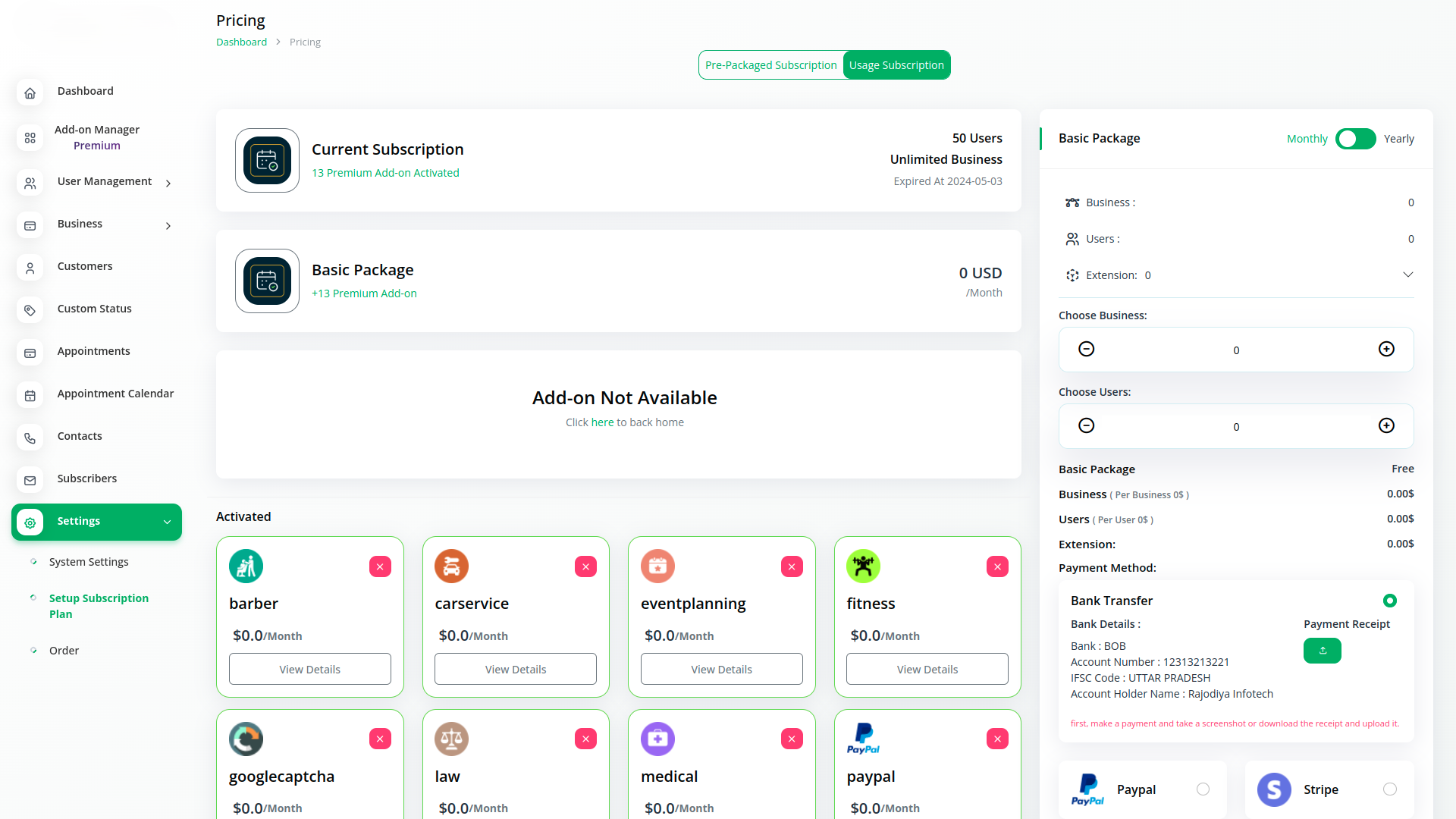This screenshot has width=1456, height=819.
Task: Click the carservice add-on icon
Action: click(x=451, y=566)
